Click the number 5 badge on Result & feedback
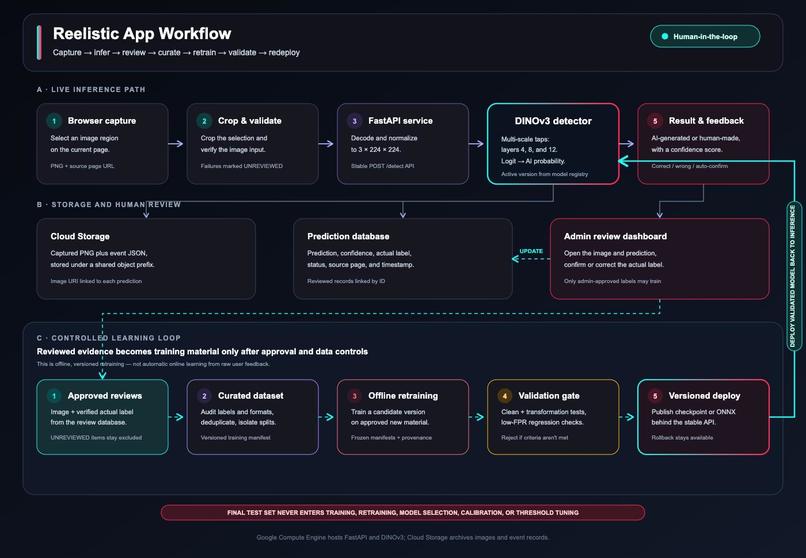806x558 pixels. 655,121
